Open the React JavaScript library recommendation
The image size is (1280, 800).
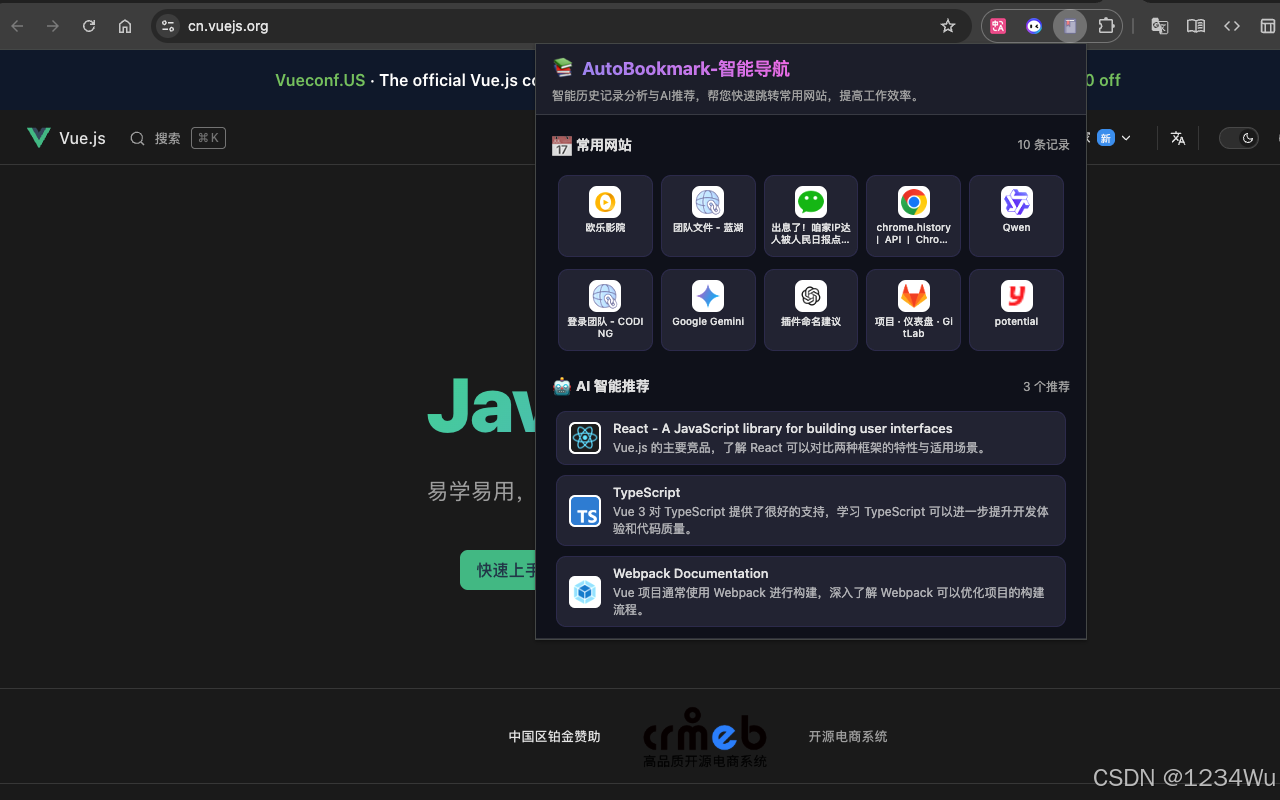pyautogui.click(x=811, y=438)
